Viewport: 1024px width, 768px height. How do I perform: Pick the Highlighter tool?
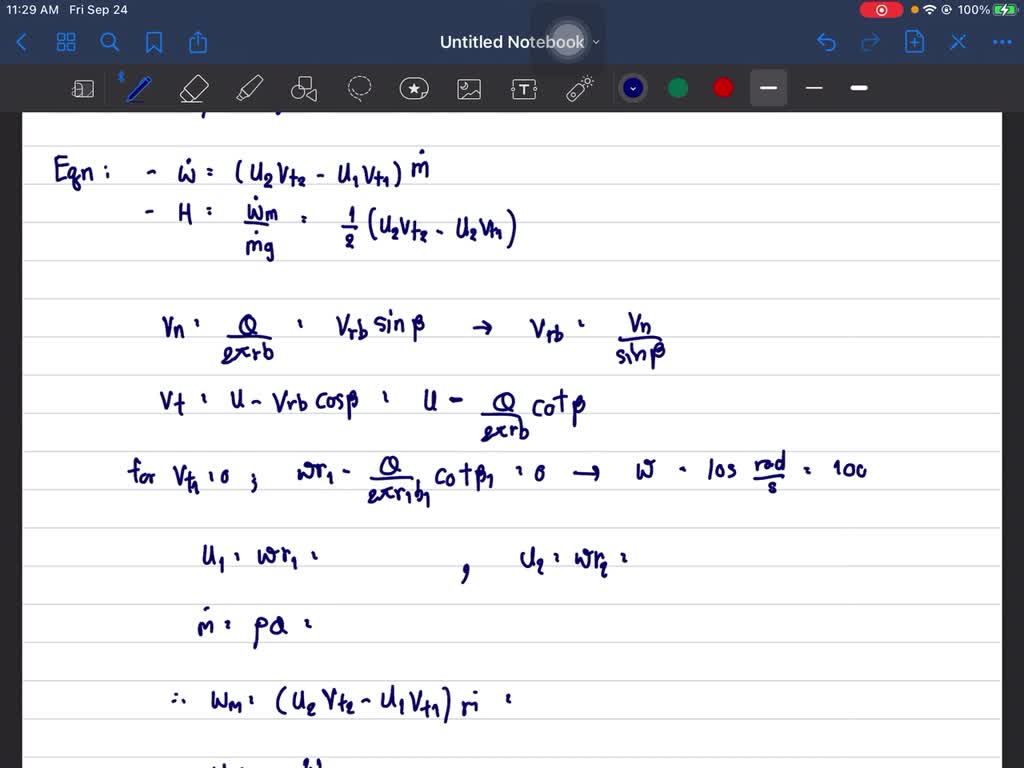(249, 88)
